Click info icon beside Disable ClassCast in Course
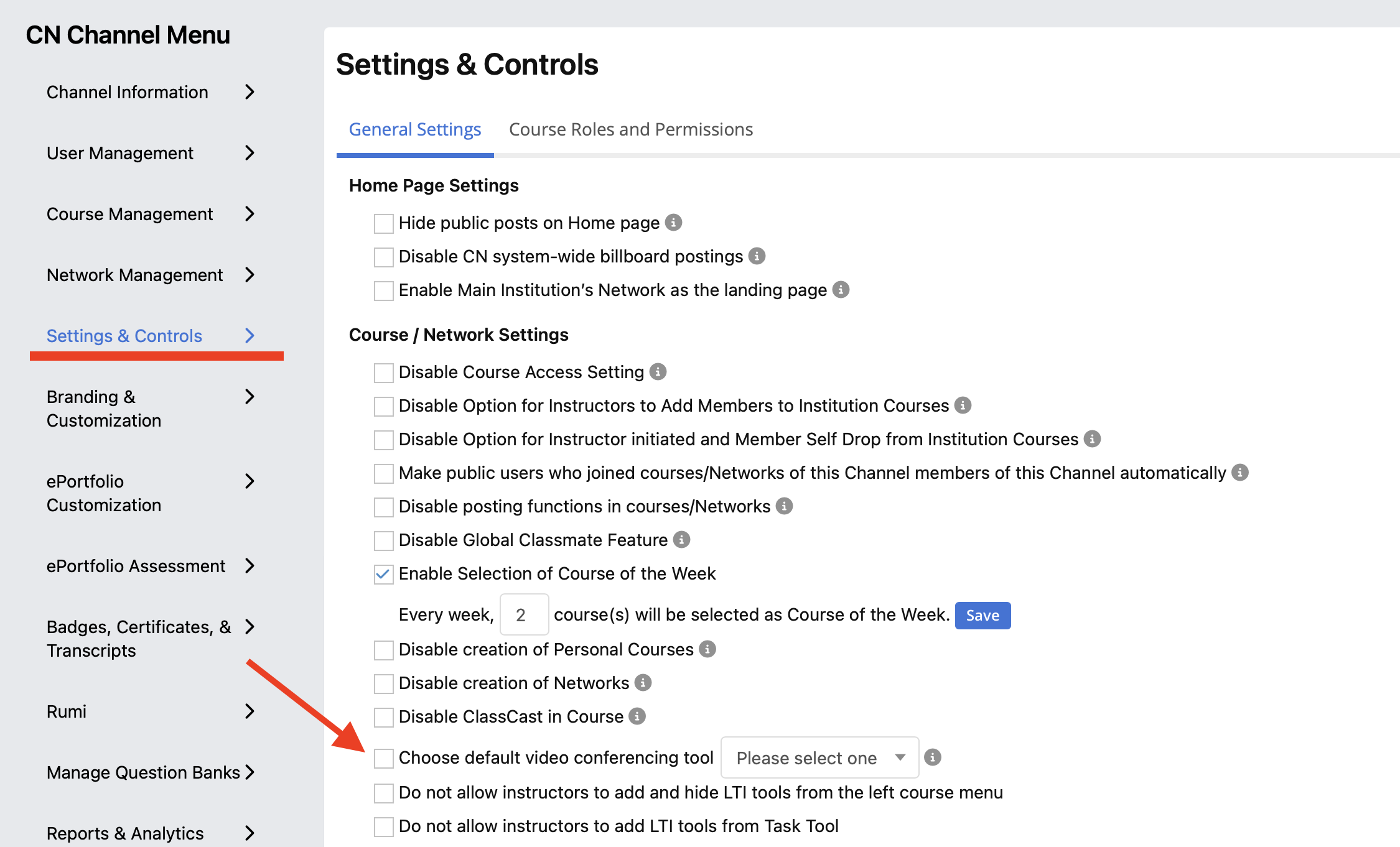 (x=637, y=716)
